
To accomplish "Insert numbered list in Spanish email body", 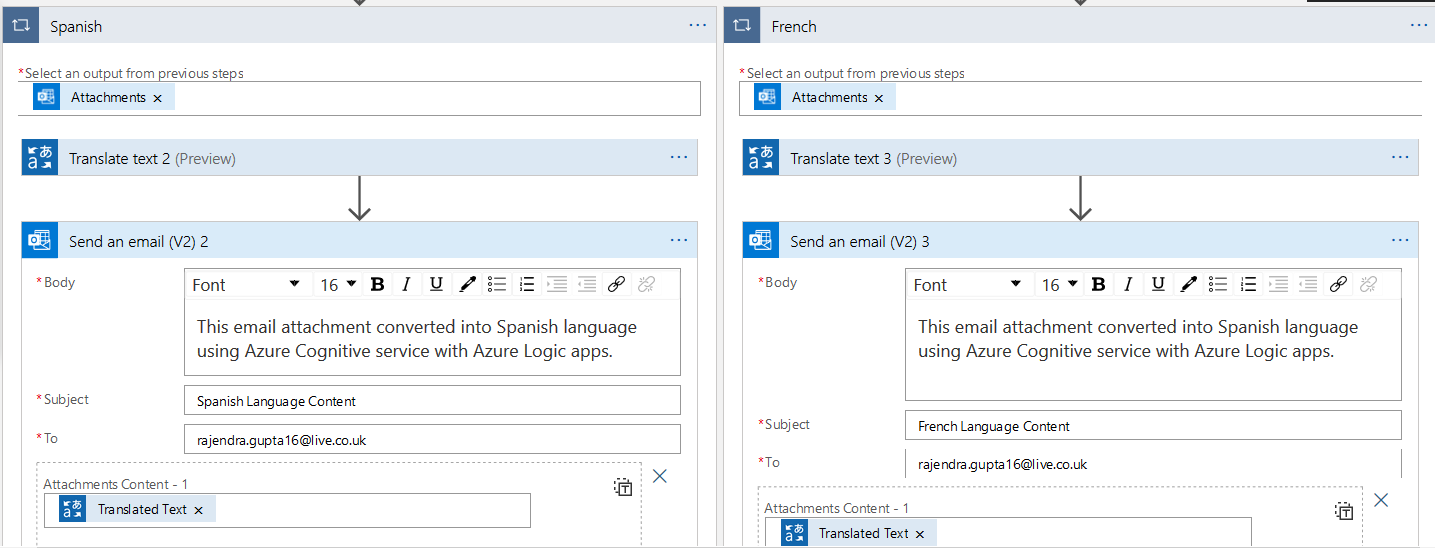I will [528, 285].
